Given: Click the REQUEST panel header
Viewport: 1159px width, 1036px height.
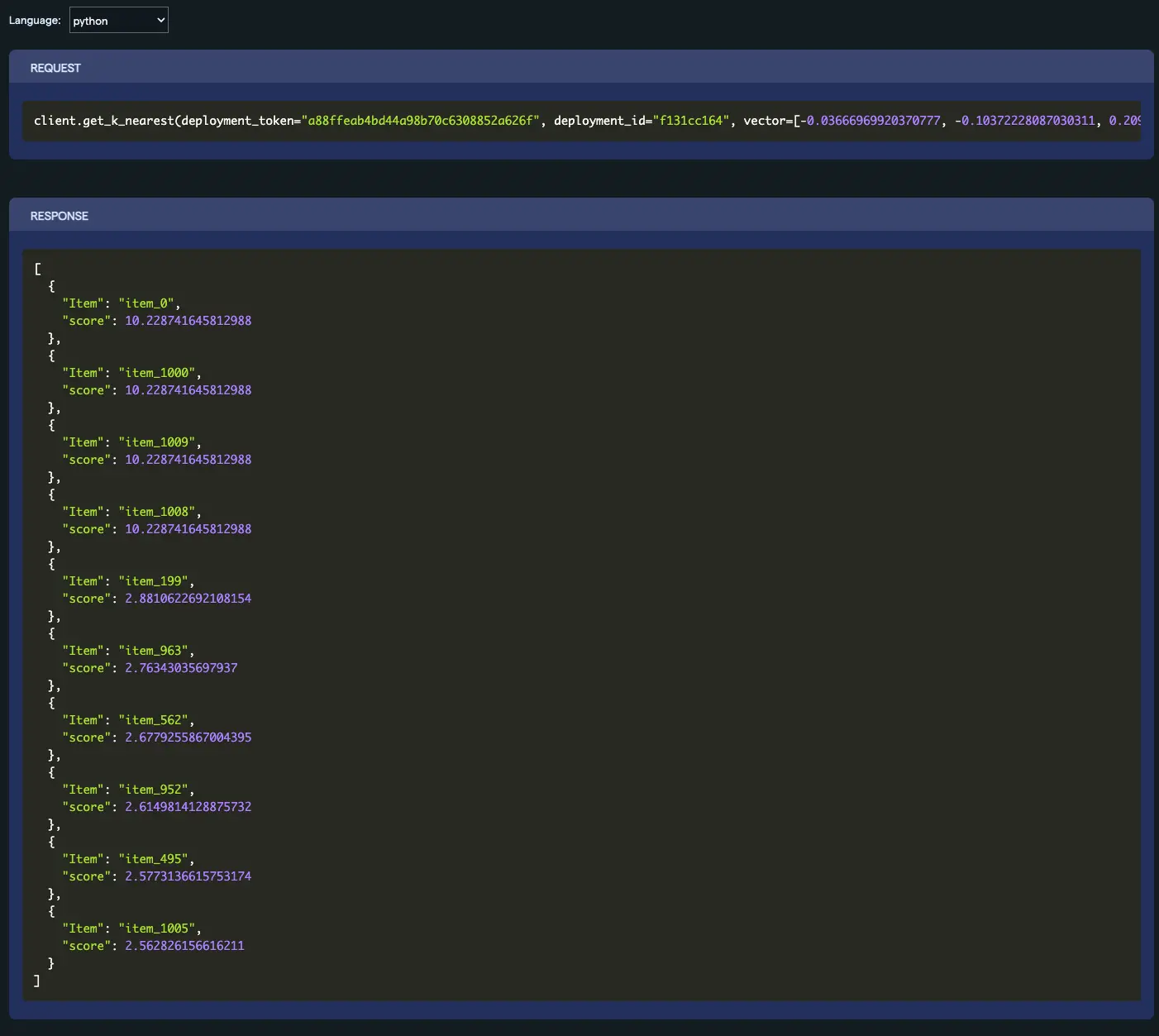Looking at the screenshot, I should coord(55,68).
